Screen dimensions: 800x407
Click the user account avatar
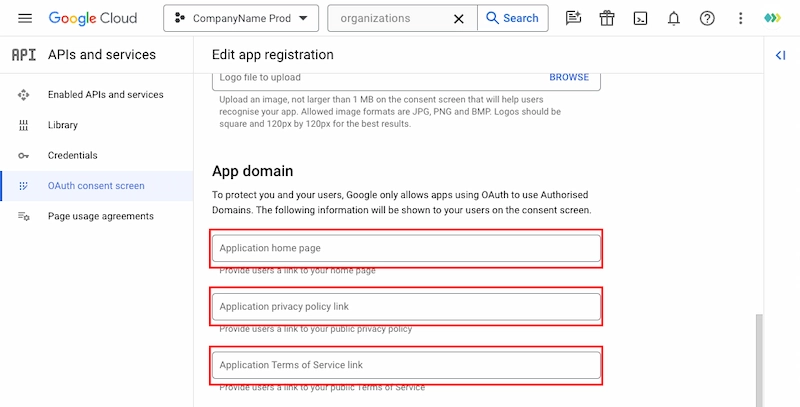[773, 19]
